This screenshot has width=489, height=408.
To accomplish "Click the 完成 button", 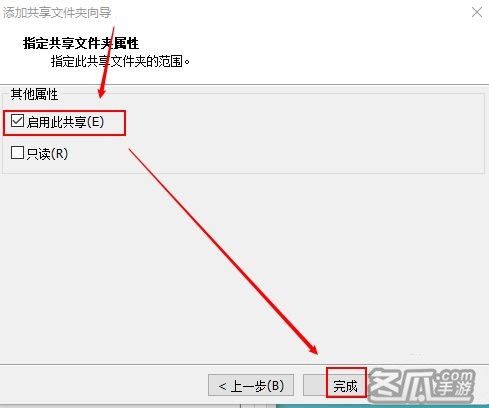I will 335,385.
